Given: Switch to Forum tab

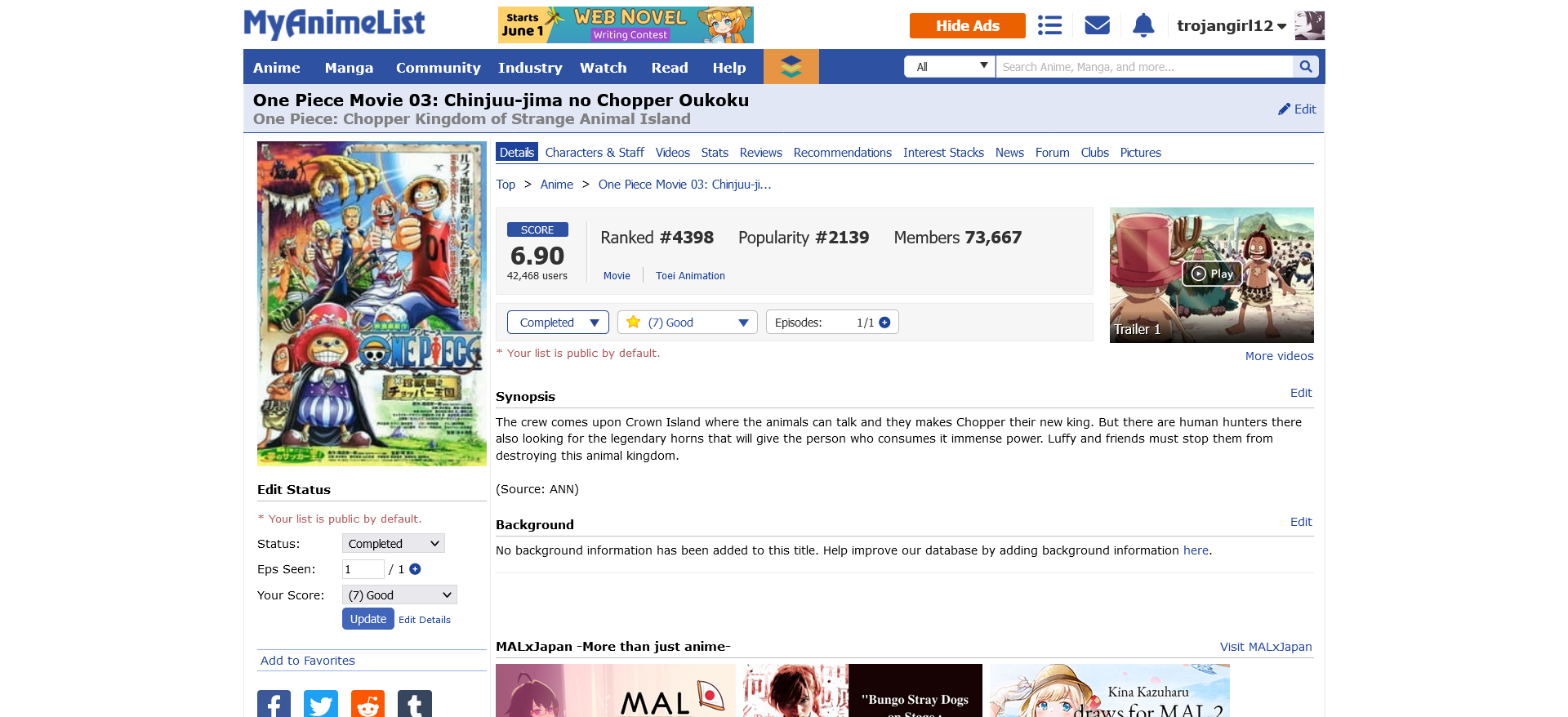Looking at the screenshot, I should click(1053, 153).
